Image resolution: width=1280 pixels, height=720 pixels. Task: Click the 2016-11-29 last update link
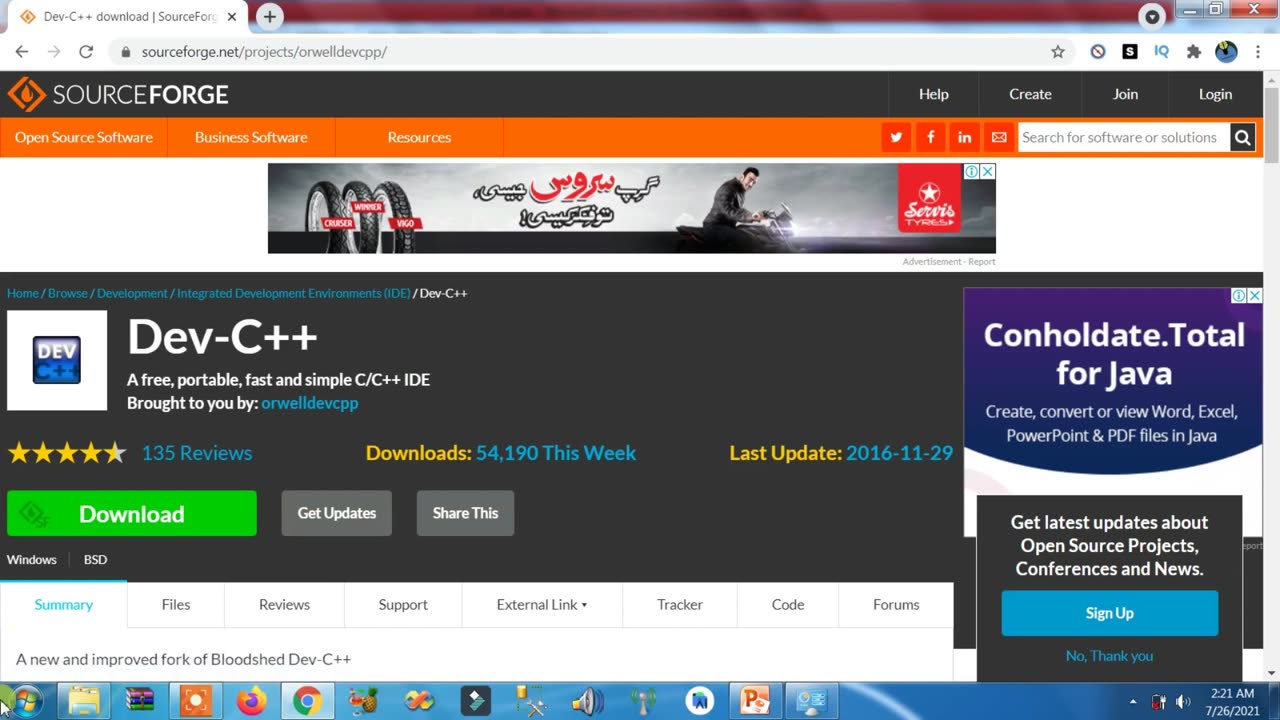[900, 453]
